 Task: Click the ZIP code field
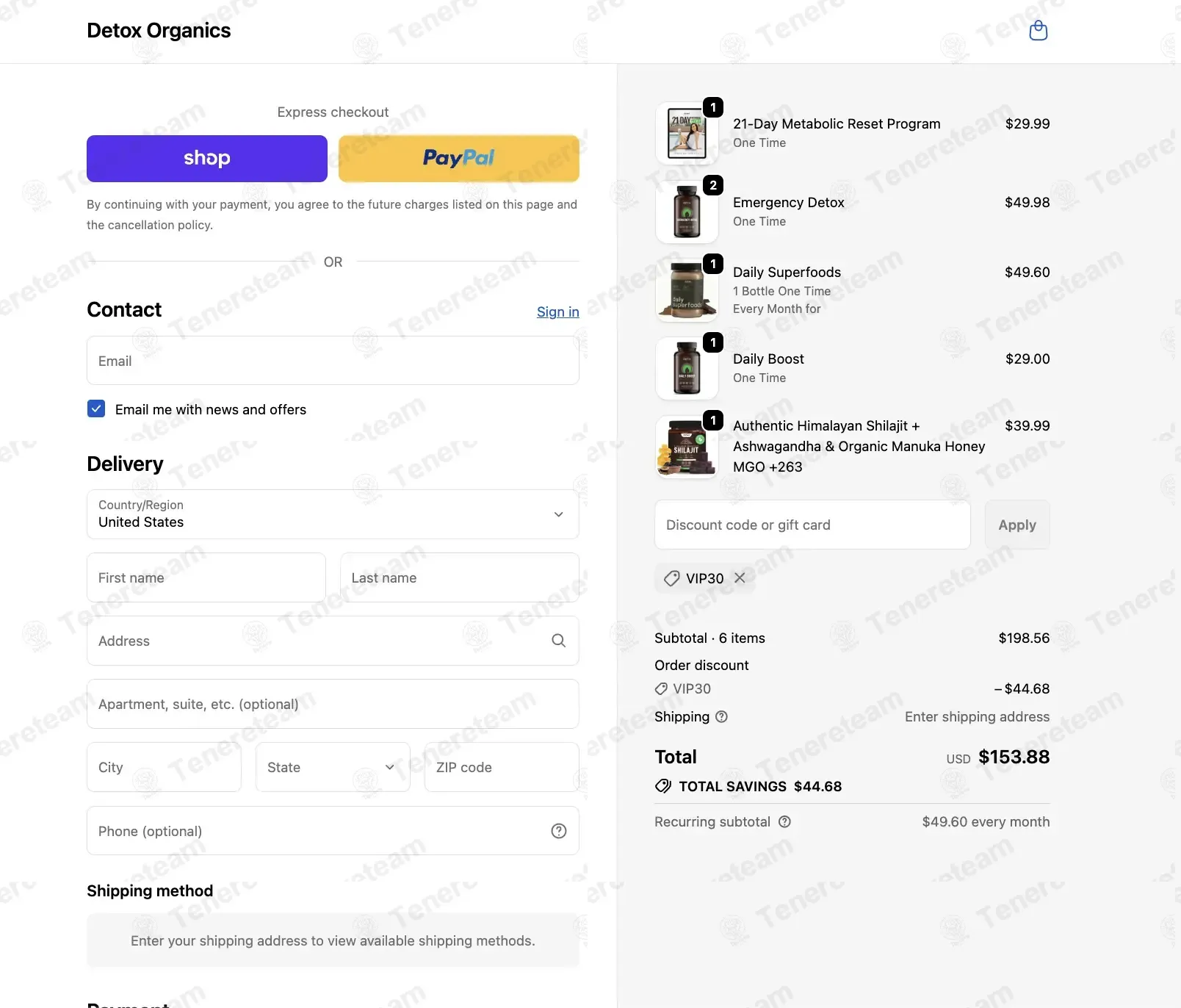[x=502, y=767]
